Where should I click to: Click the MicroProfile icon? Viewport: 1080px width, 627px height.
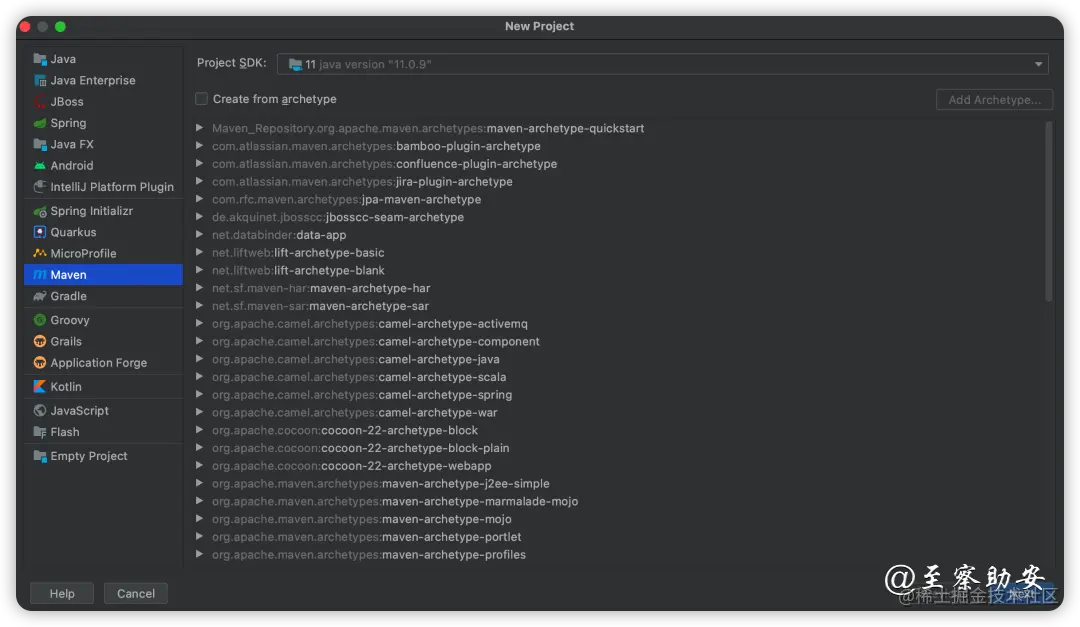[40, 254]
